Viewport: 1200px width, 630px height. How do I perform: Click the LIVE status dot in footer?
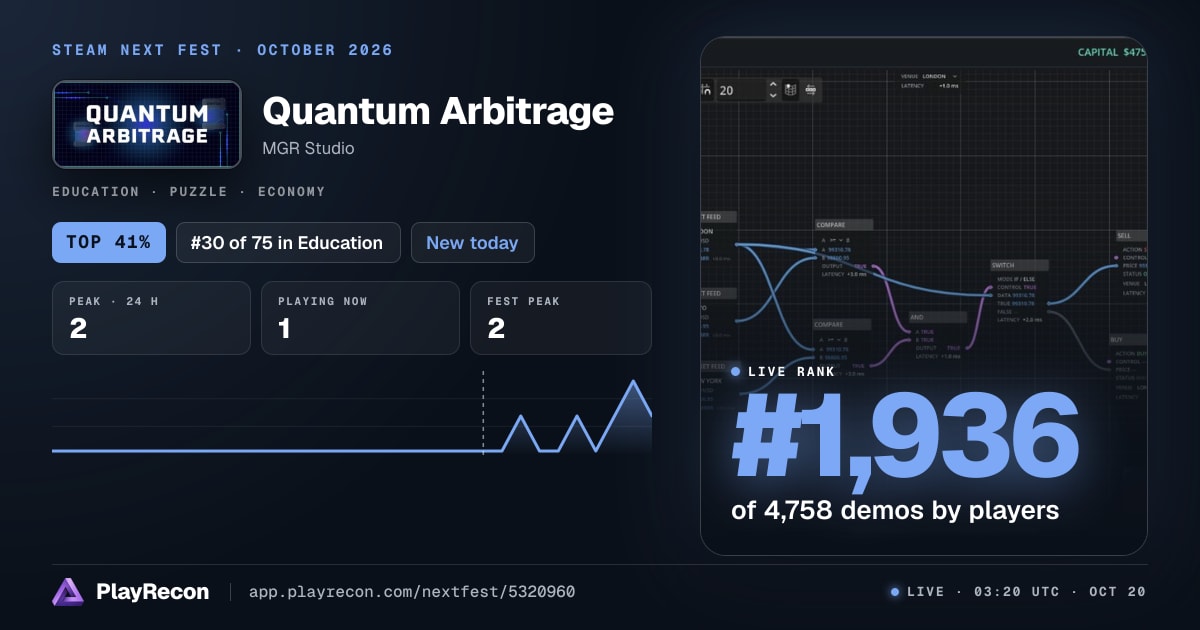pyautogui.click(x=894, y=592)
